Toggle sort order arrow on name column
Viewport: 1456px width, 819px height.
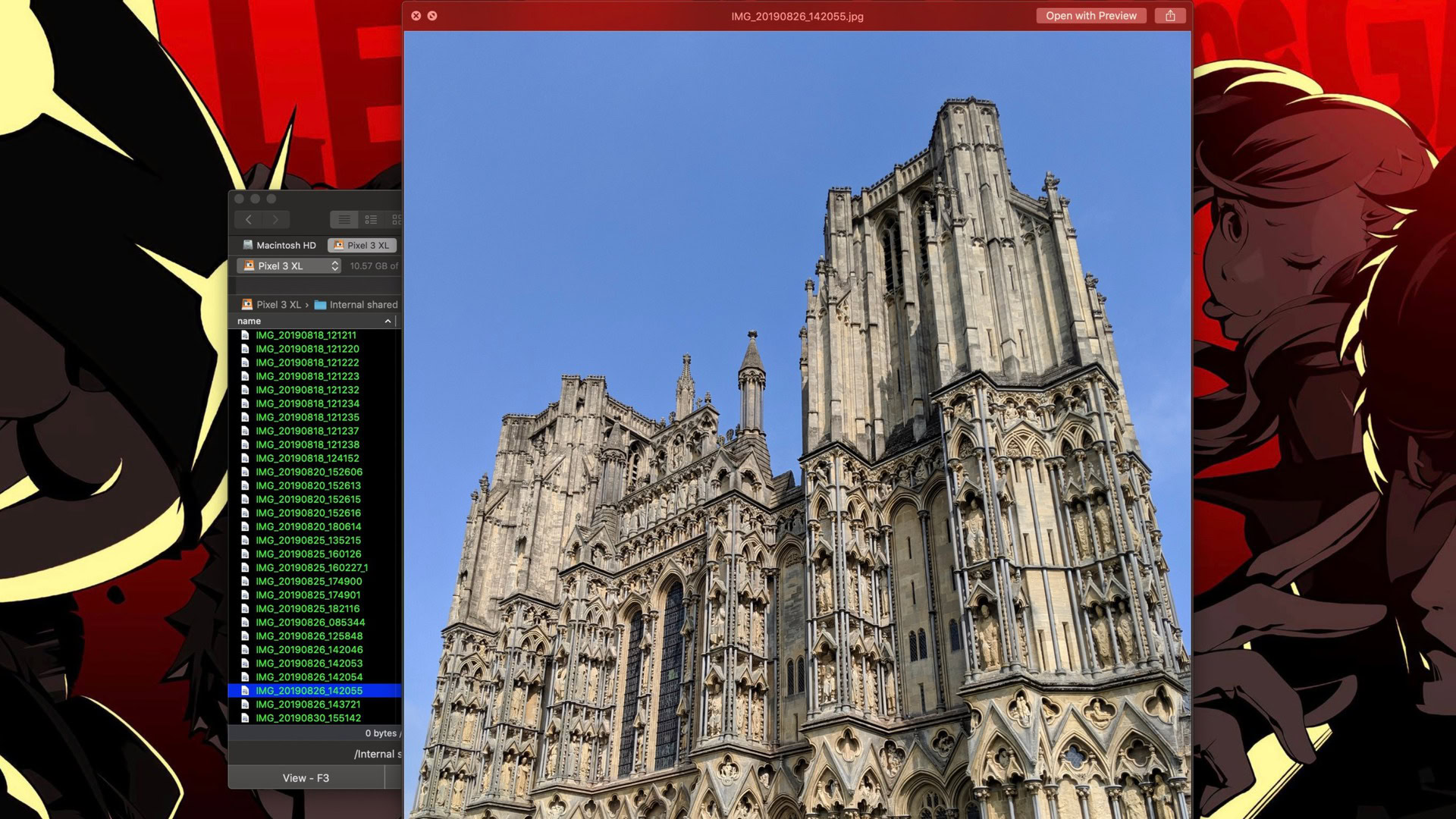388,322
